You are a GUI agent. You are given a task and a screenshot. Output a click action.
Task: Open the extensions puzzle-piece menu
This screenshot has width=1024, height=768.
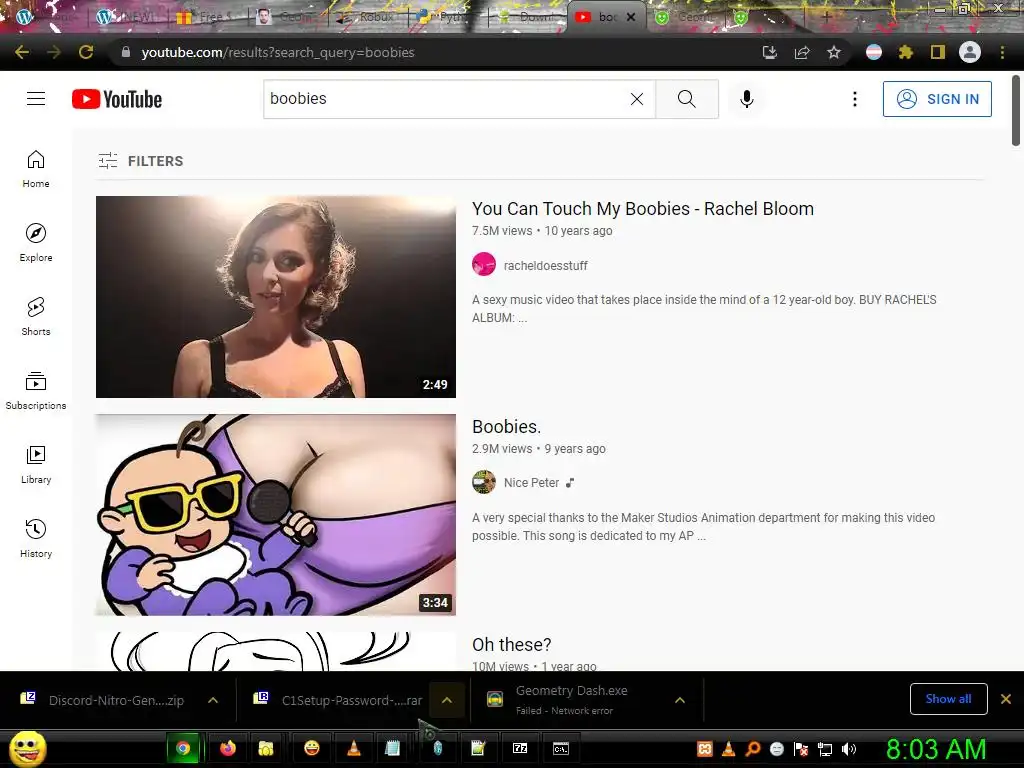point(905,52)
